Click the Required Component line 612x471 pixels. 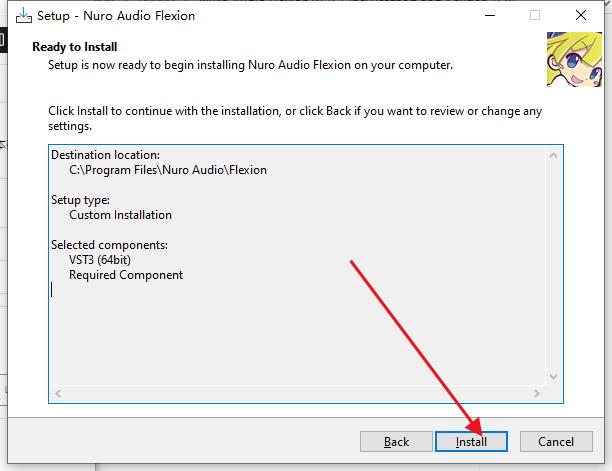[x=126, y=275]
